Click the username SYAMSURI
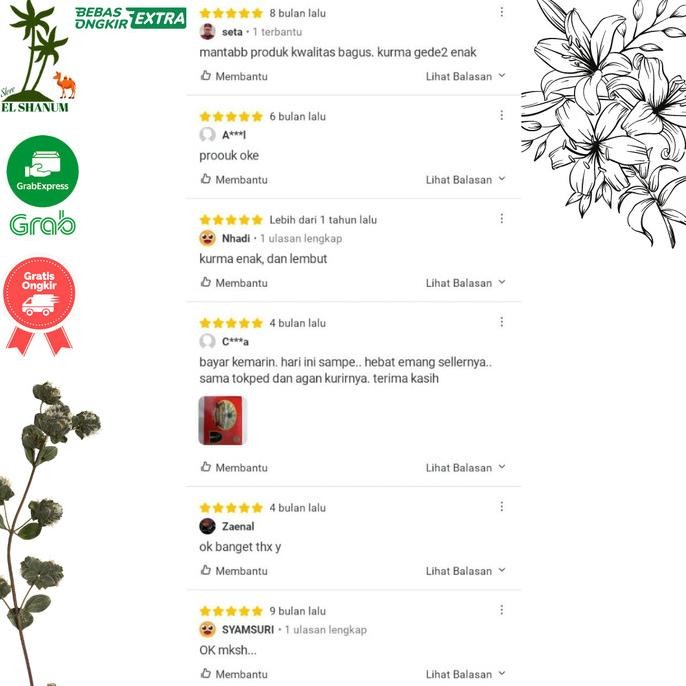 [248, 630]
